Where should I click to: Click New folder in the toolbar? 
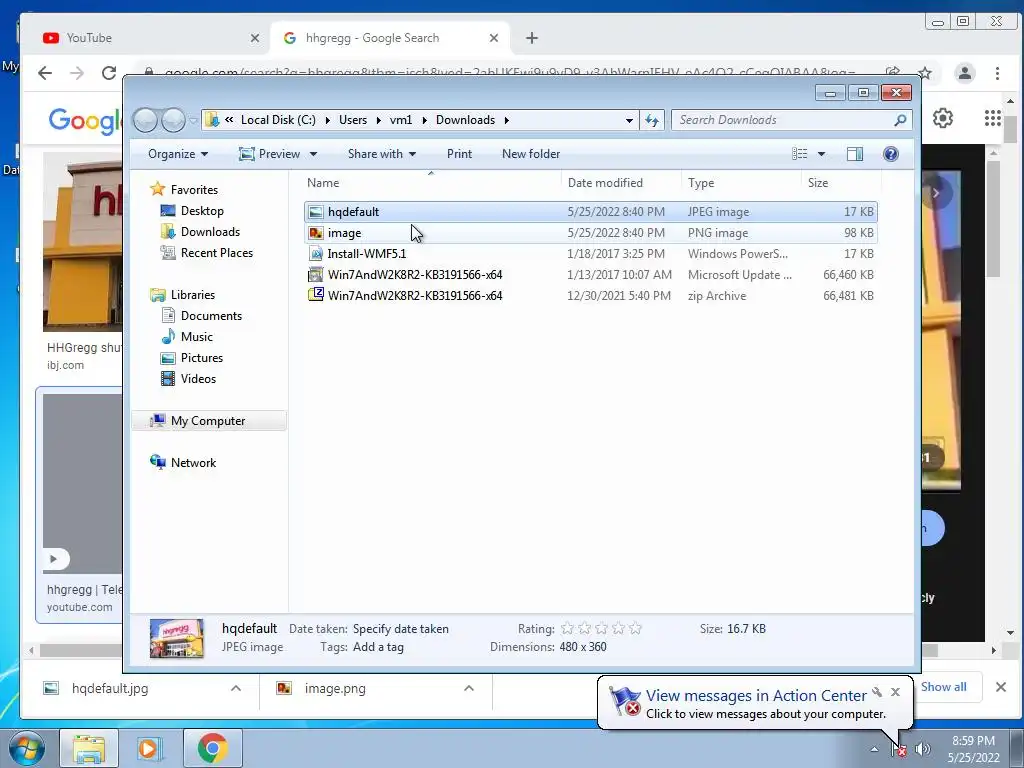pyautogui.click(x=531, y=154)
